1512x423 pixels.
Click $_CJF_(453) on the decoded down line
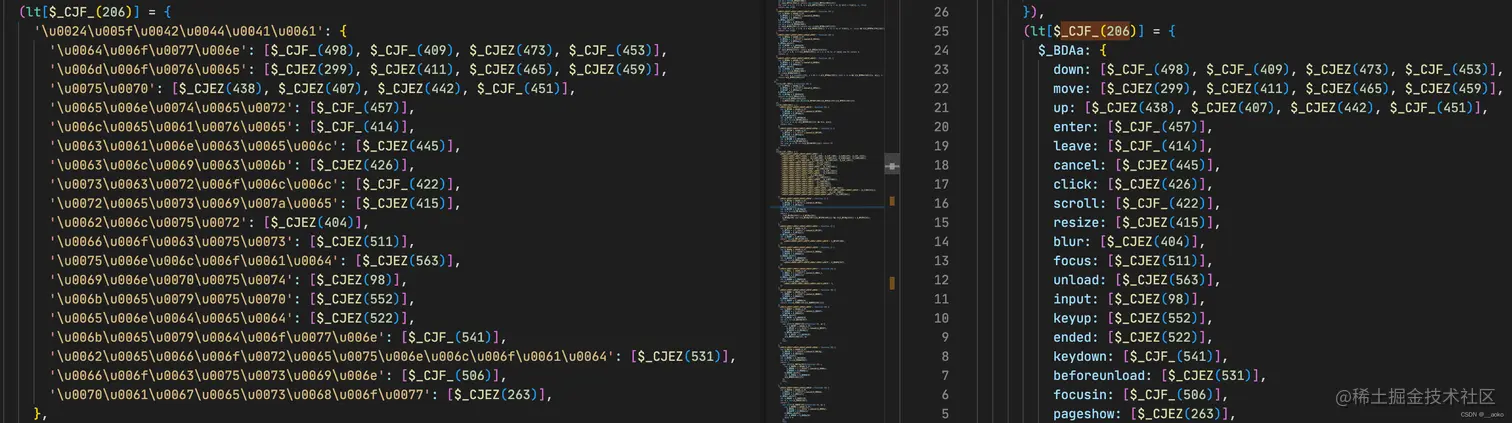[x=1445, y=69]
